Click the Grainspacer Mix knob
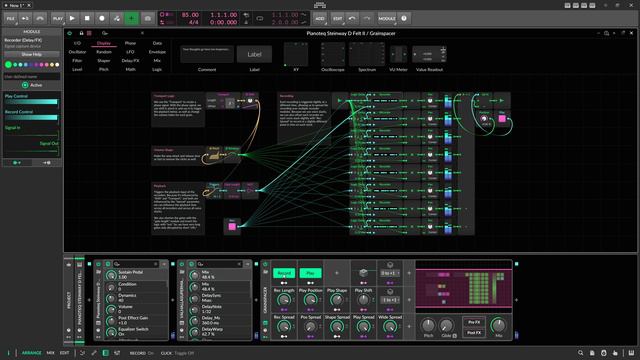 click(x=498, y=325)
